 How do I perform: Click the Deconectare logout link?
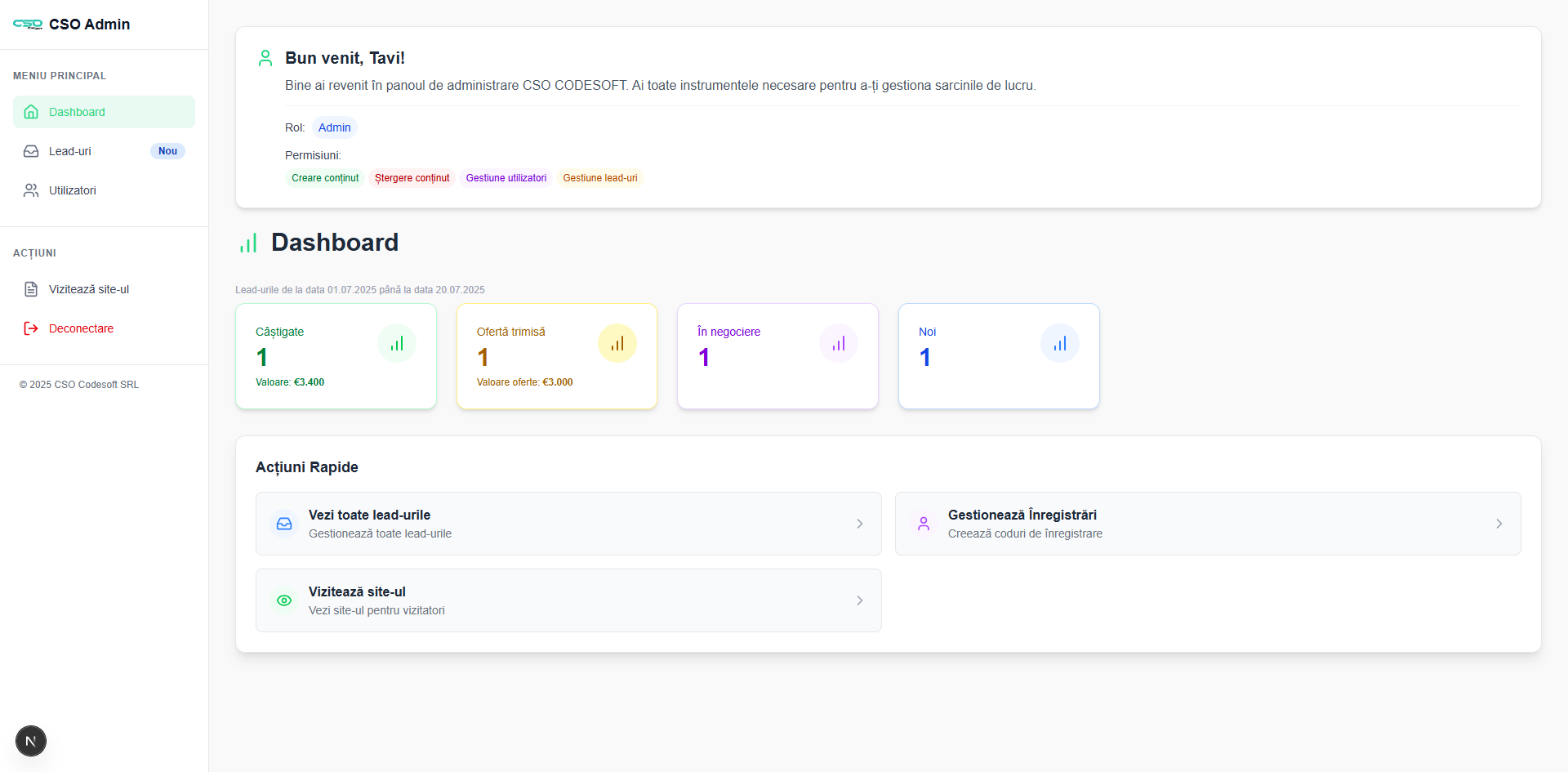[x=104, y=328]
